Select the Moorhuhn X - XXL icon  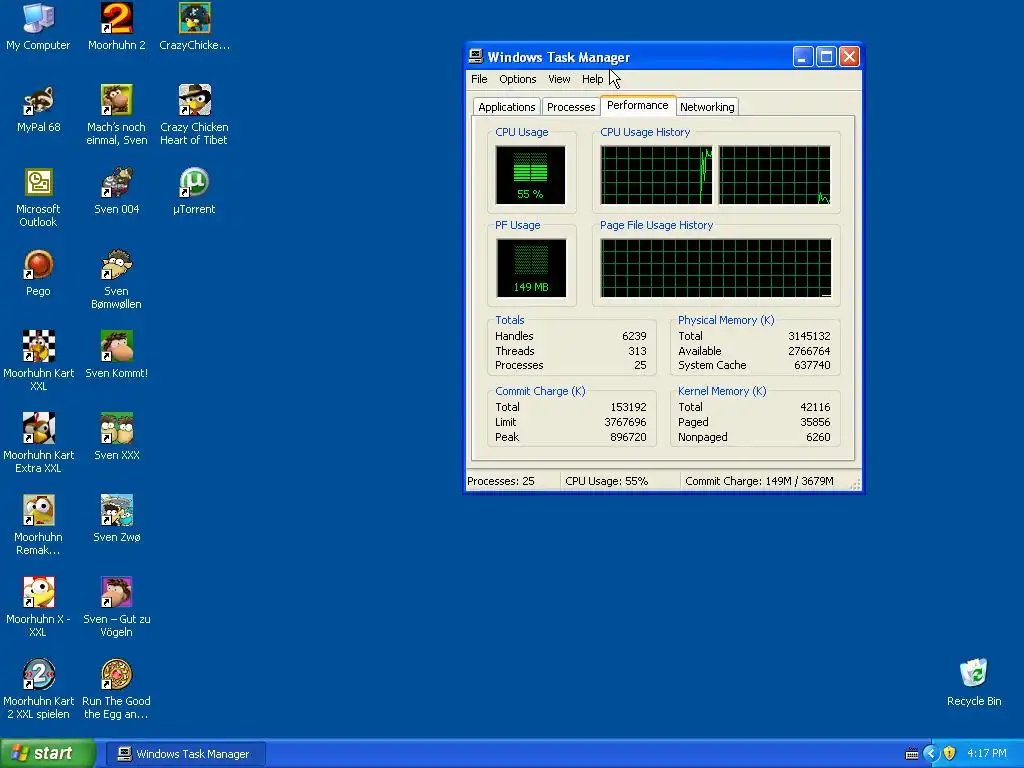pos(38,607)
